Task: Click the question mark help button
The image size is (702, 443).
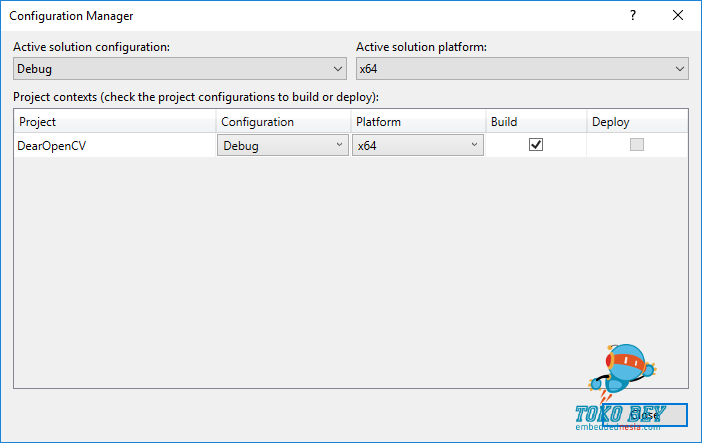Action: (633, 16)
